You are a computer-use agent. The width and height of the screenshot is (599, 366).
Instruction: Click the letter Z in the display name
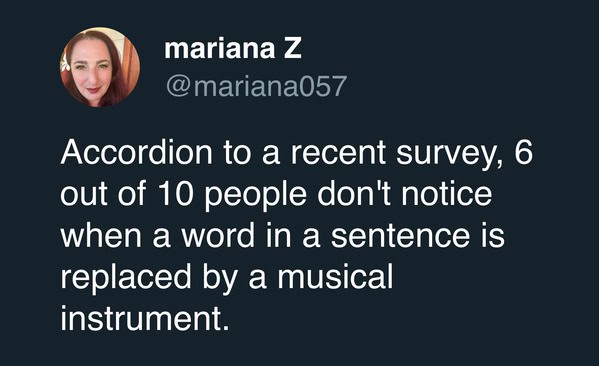[x=293, y=49]
